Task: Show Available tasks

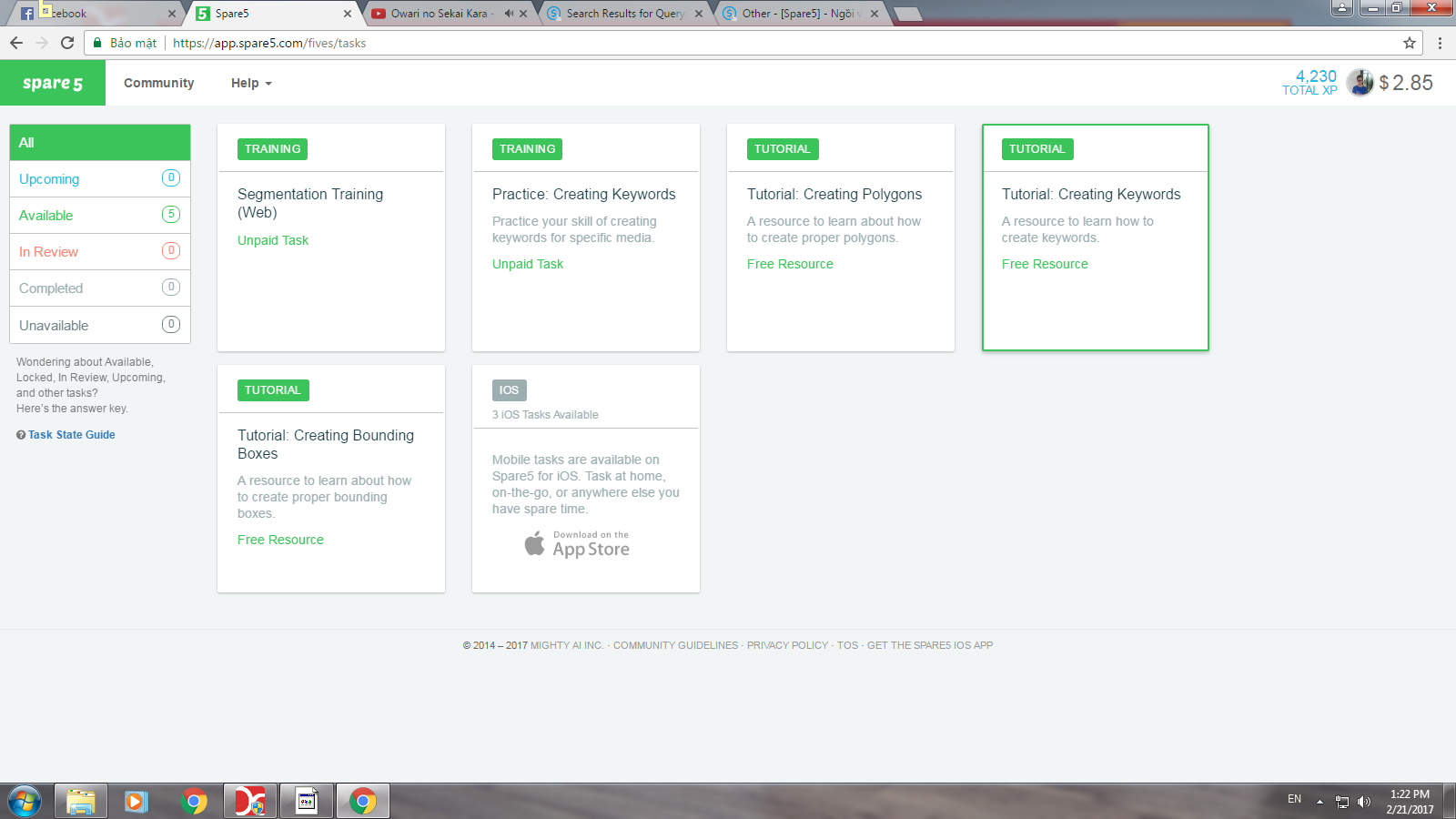Action: click(100, 216)
